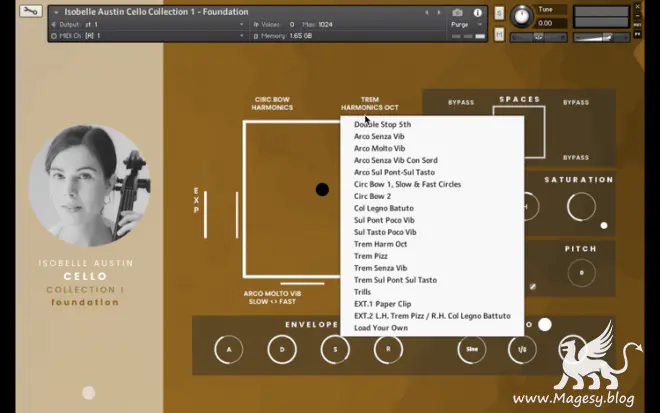
Task: Toggle the Solo S button
Action: 499,13
